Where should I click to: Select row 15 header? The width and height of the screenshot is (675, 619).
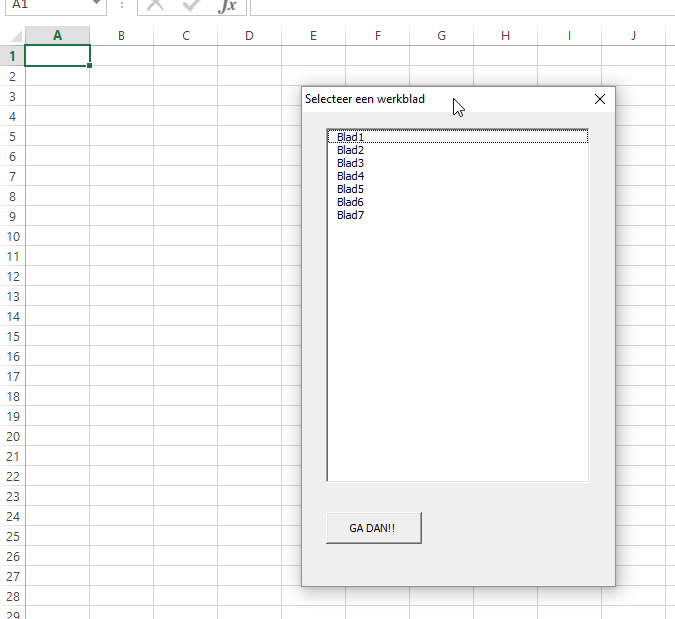(12, 336)
